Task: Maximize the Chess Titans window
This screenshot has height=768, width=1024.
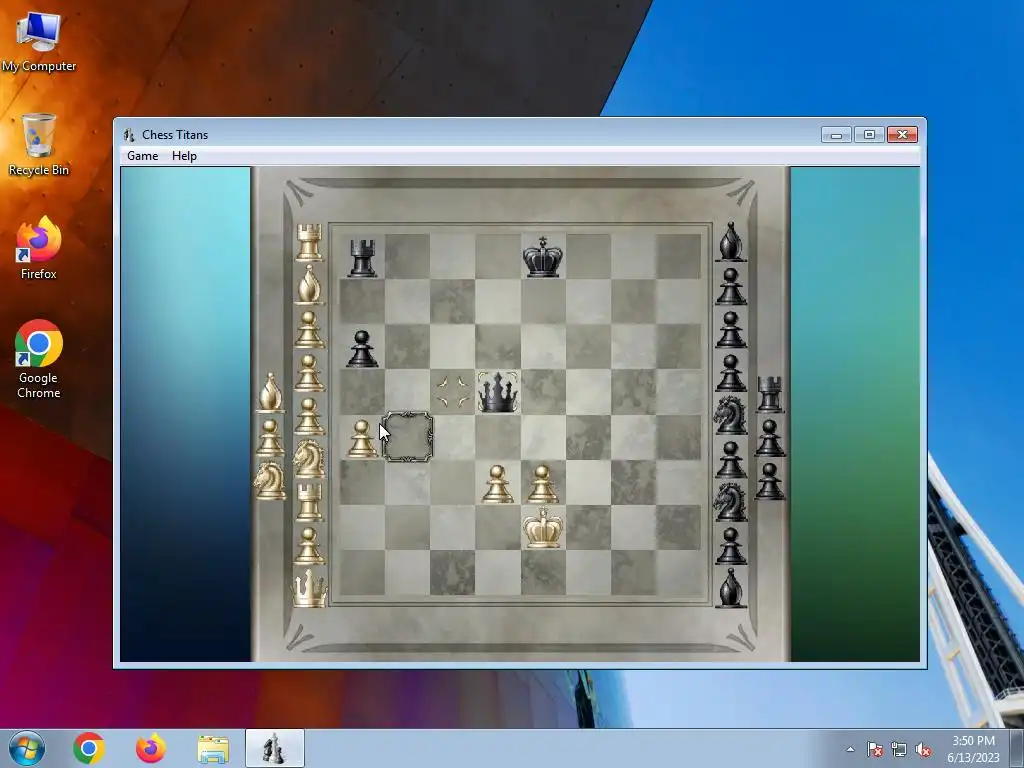Action: (869, 135)
